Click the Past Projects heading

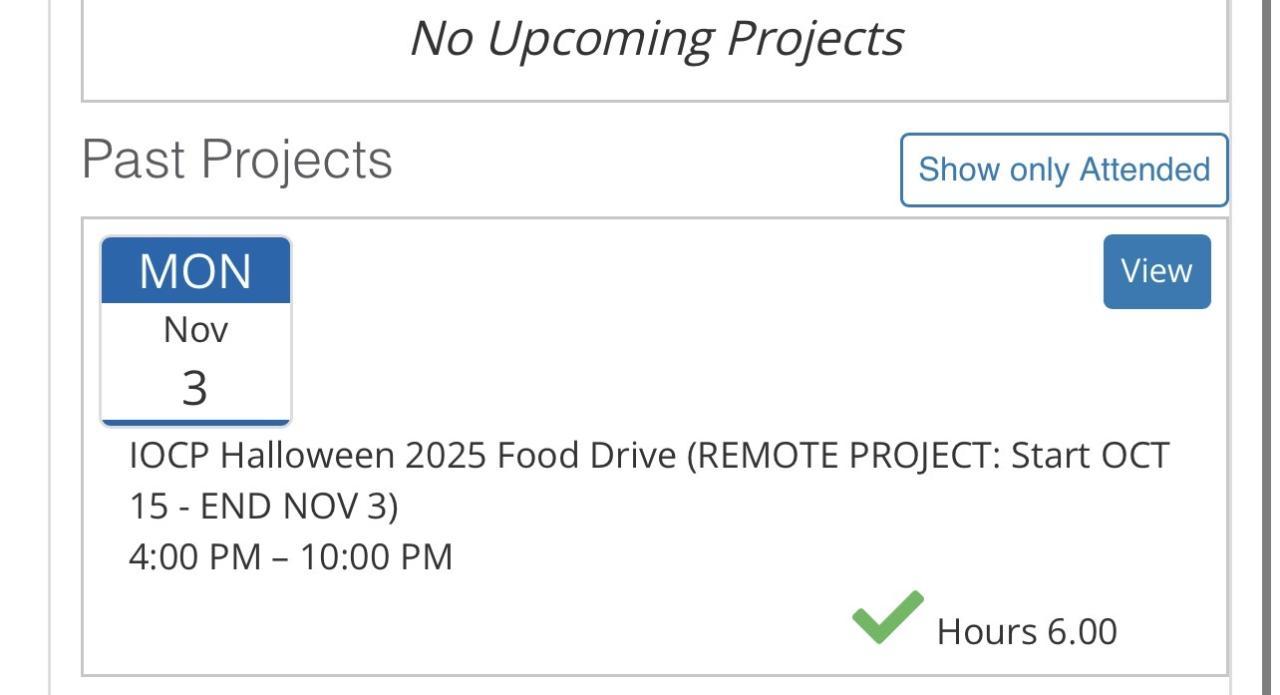tap(237, 159)
